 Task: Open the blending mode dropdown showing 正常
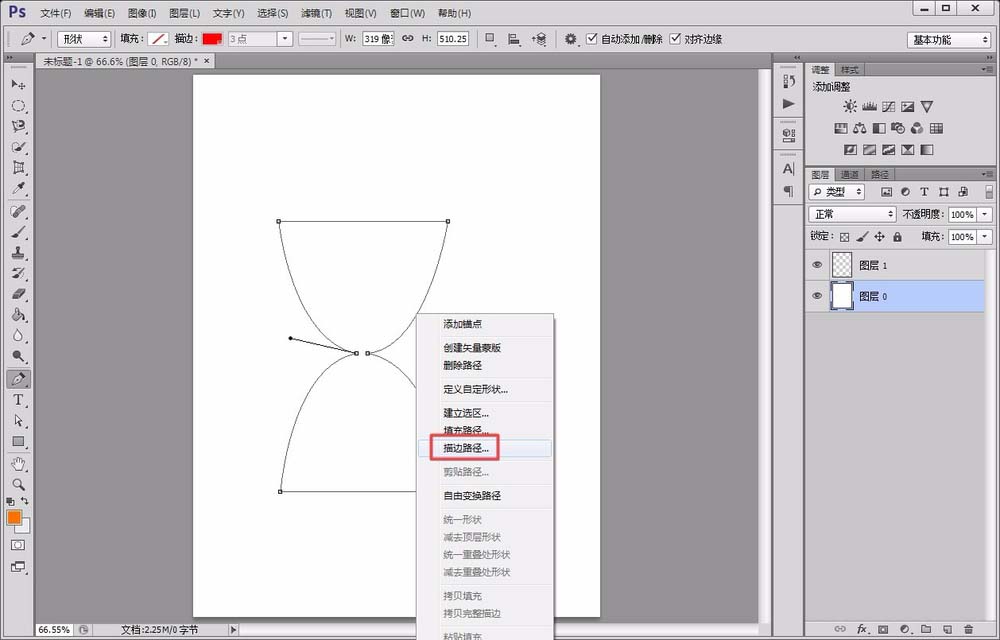click(852, 214)
